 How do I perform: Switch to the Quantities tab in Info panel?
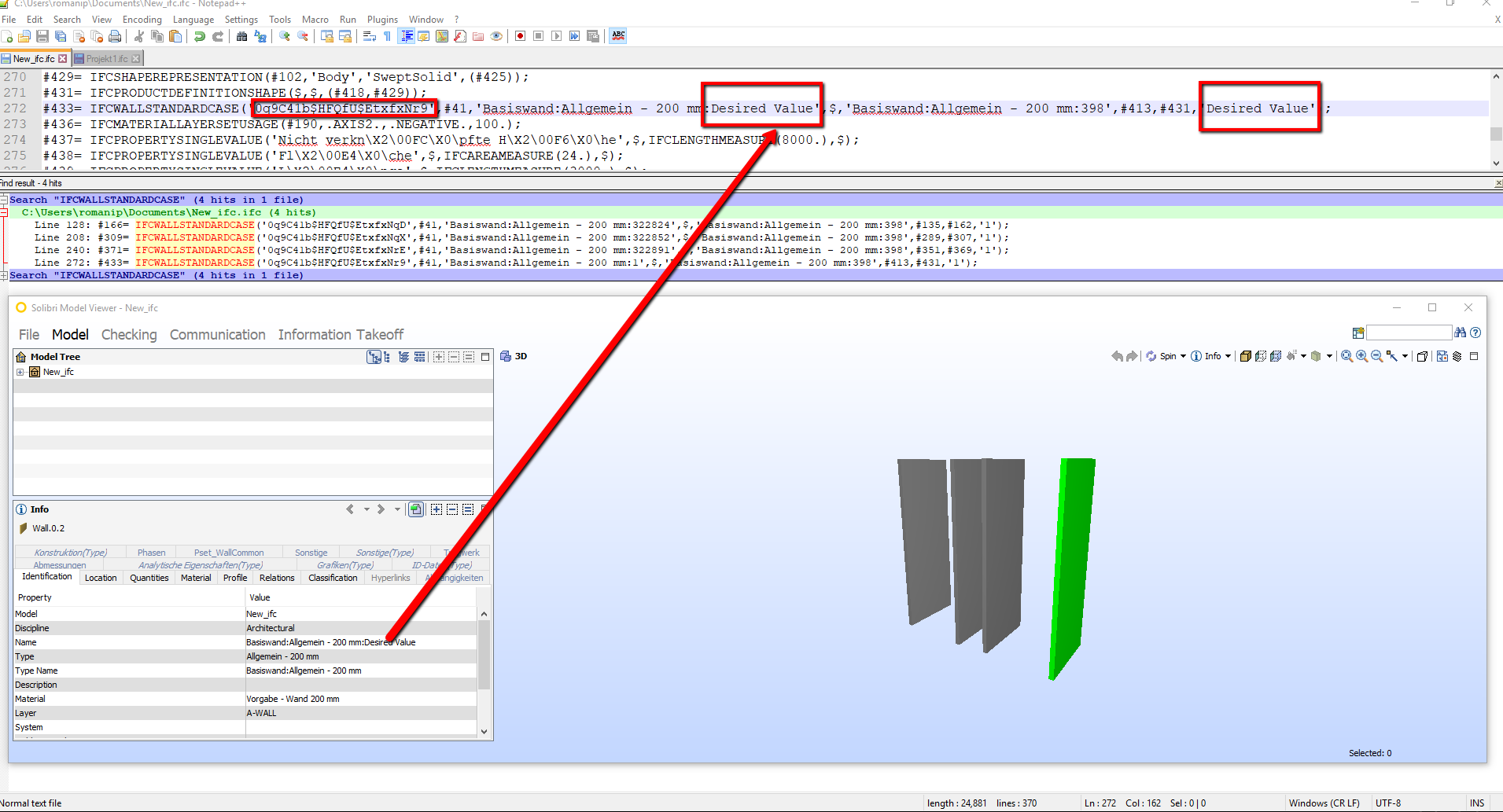pos(149,578)
